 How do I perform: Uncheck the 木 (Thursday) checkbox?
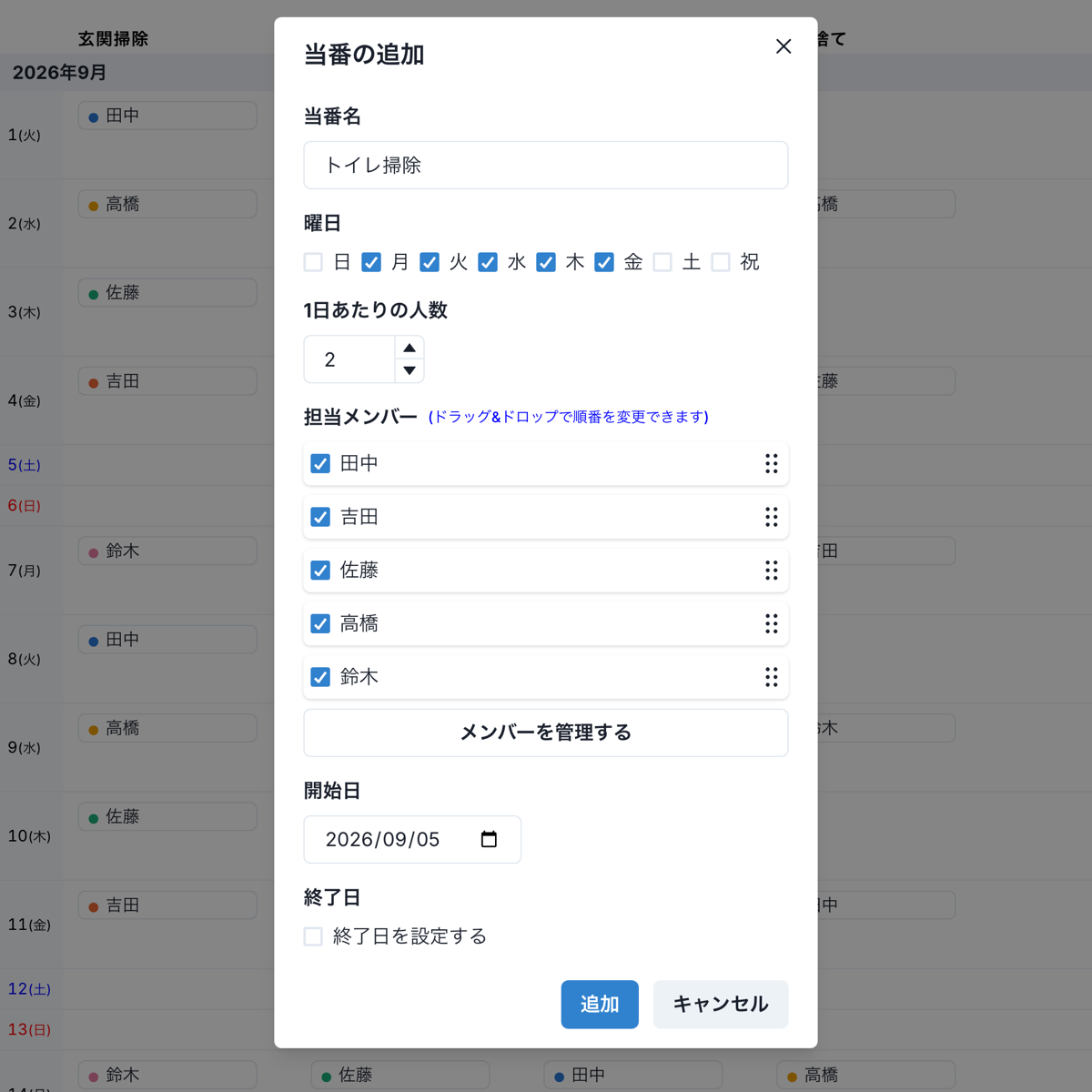[546, 262]
